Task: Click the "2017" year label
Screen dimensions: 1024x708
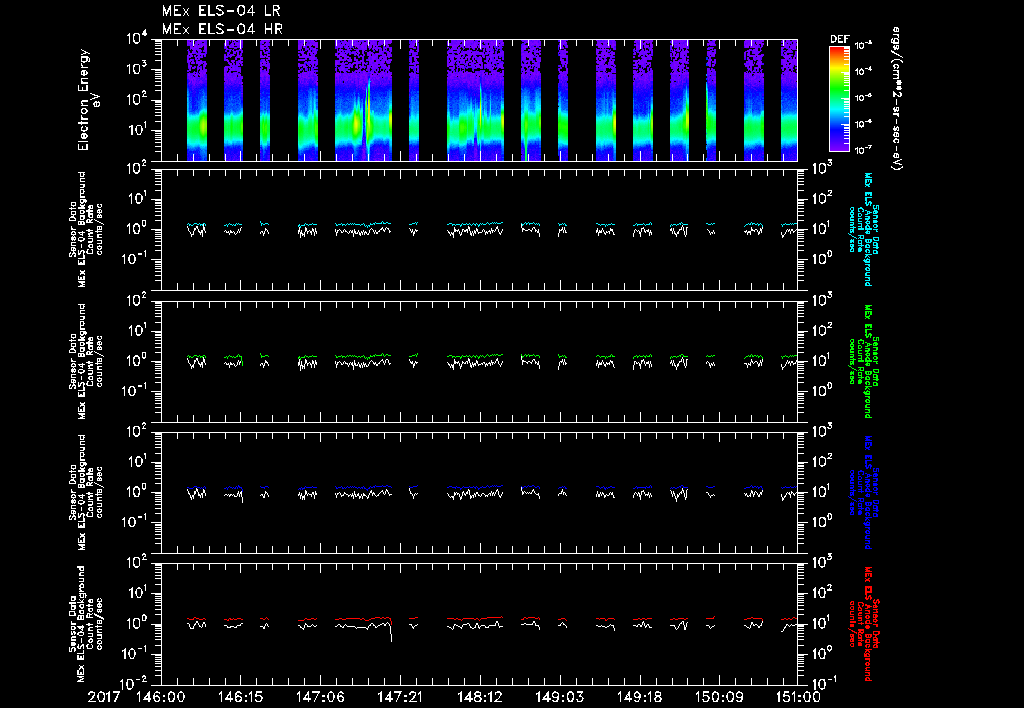Action: pyautogui.click(x=104, y=697)
